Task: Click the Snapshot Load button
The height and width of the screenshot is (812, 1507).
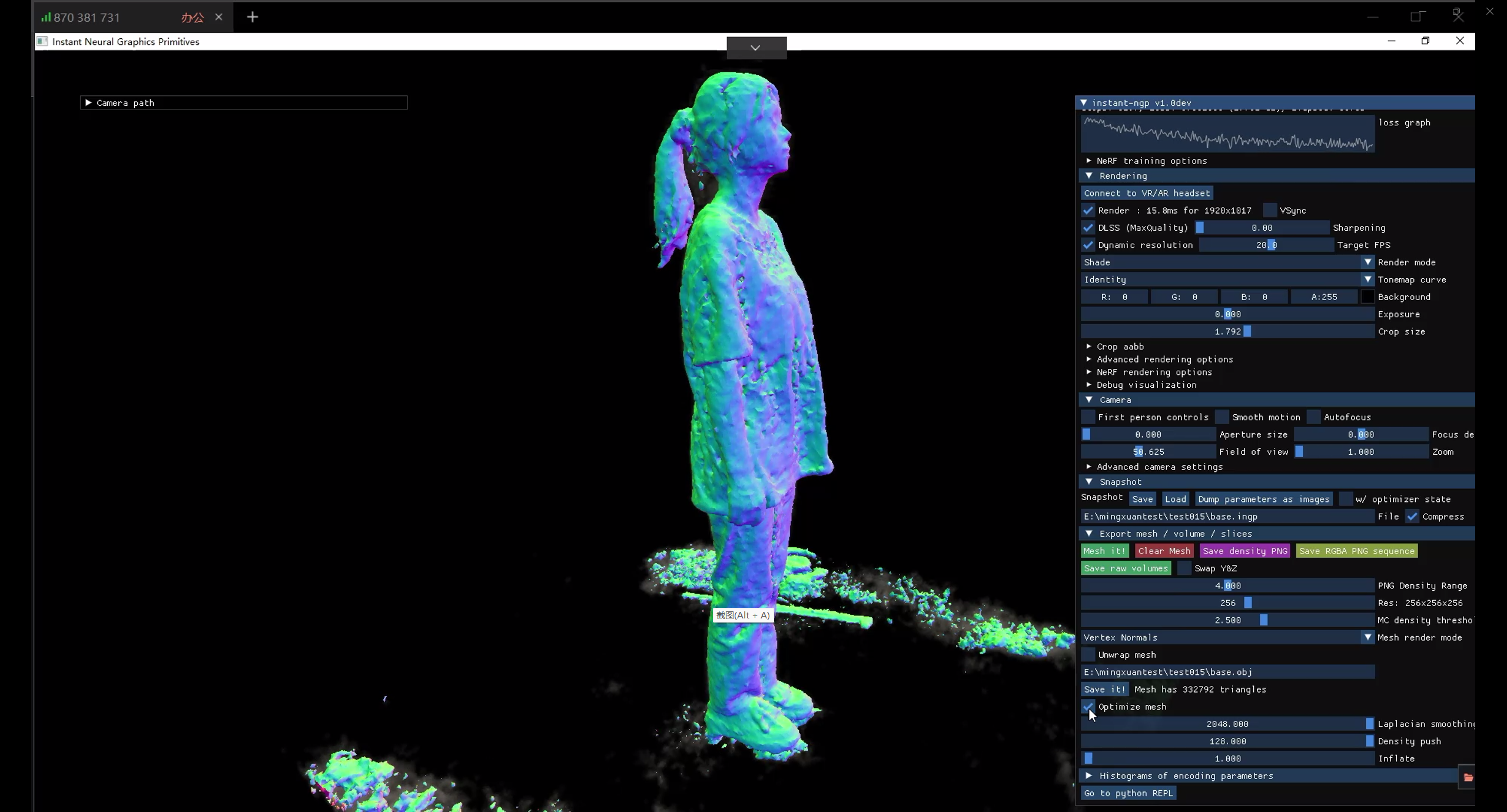Action: click(1175, 499)
